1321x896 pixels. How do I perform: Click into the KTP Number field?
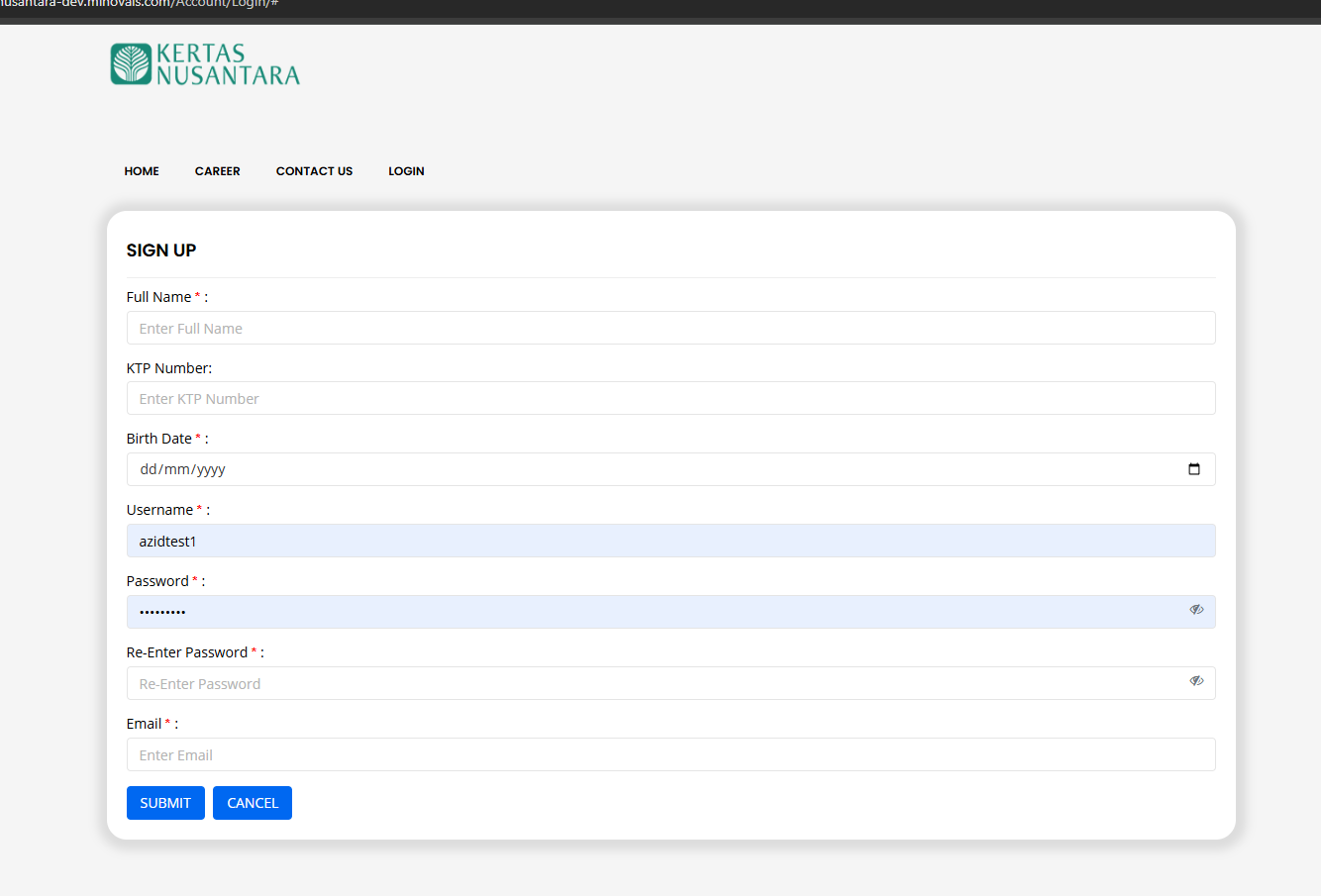pos(670,399)
